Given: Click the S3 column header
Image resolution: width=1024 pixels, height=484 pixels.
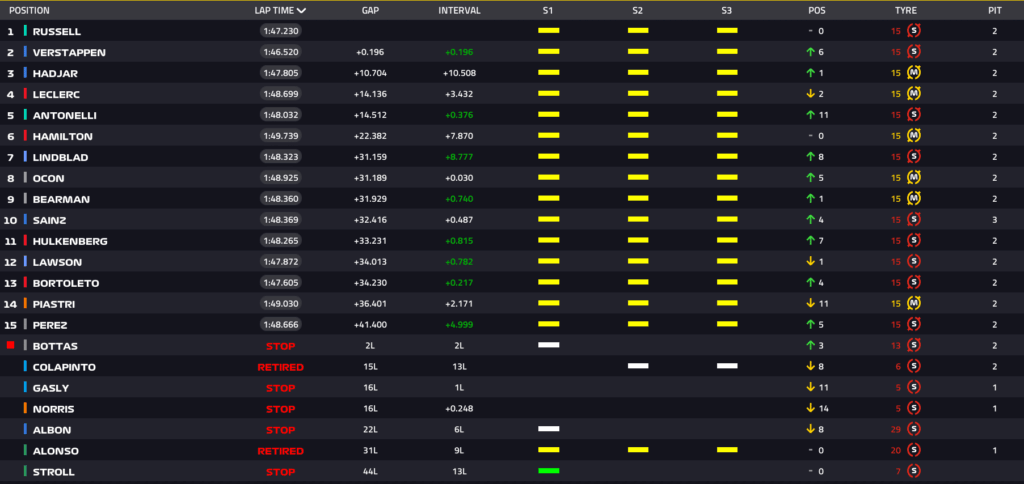Looking at the screenshot, I should 727,10.
